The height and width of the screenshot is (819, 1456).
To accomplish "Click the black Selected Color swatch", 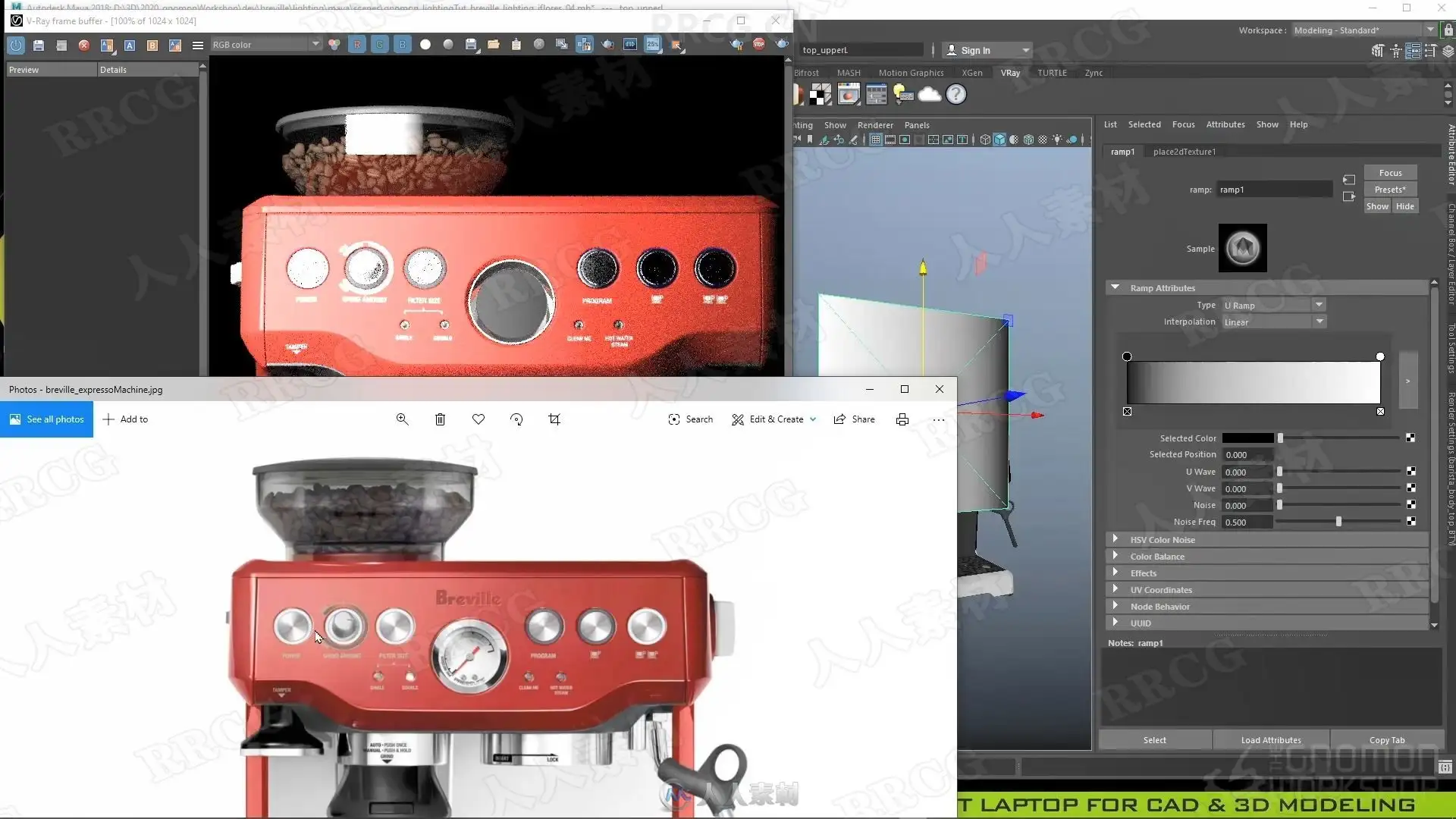I will click(1248, 438).
